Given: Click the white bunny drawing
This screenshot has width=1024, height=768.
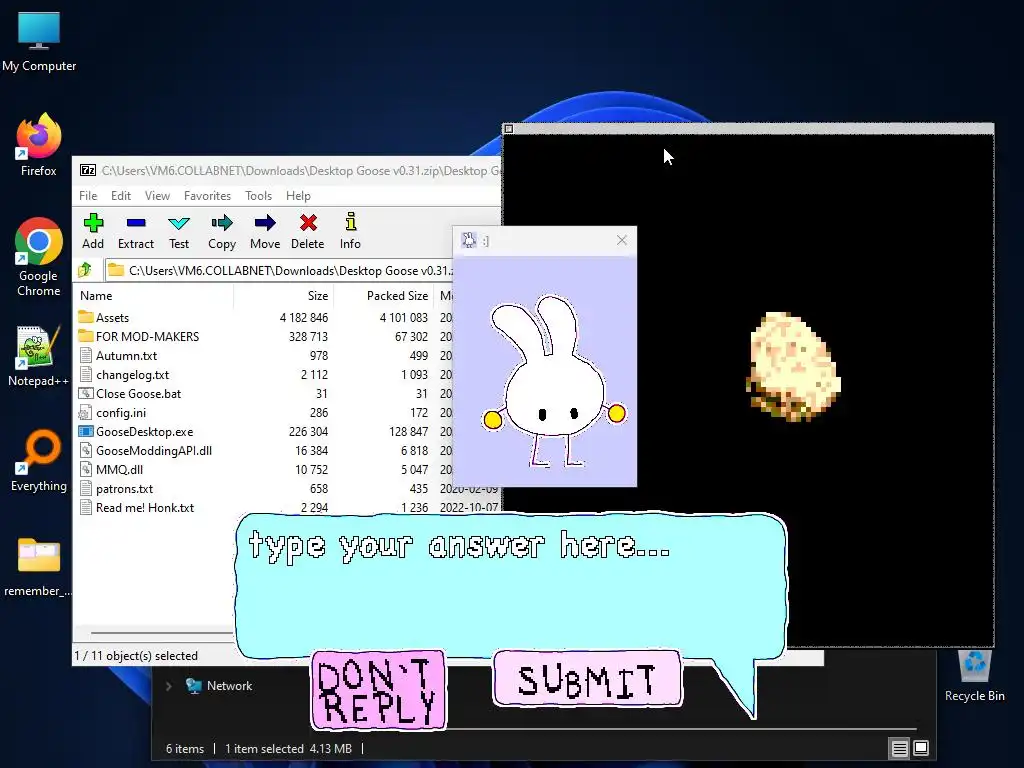Looking at the screenshot, I should click(x=554, y=381).
